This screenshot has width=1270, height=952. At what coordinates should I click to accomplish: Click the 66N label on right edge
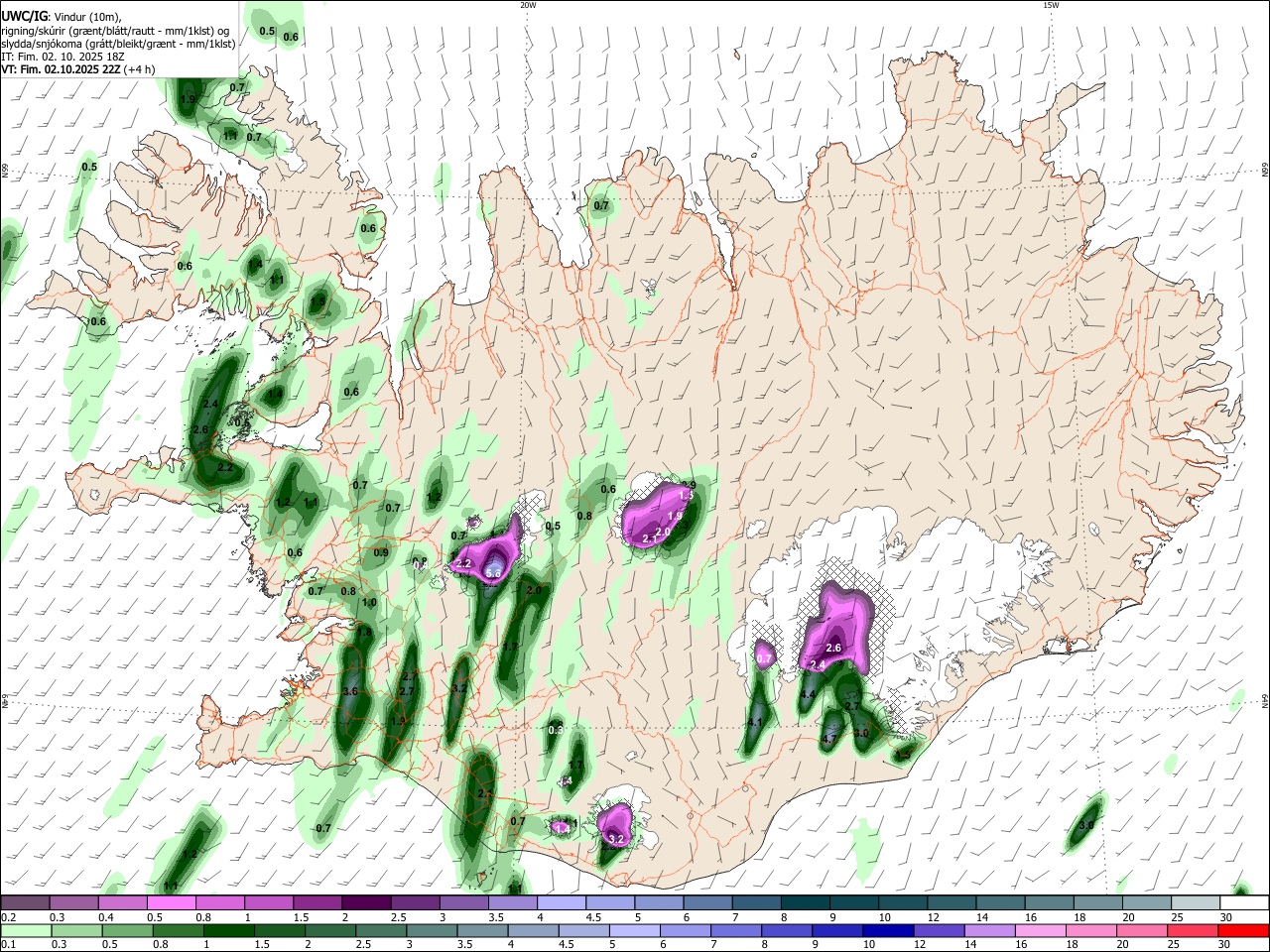point(1265,171)
